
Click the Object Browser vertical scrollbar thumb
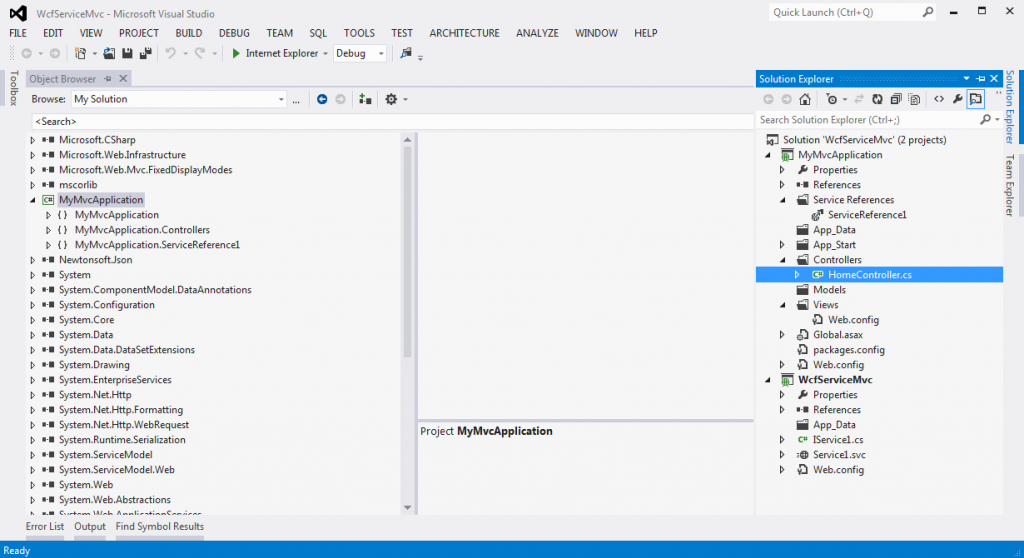(x=407, y=252)
